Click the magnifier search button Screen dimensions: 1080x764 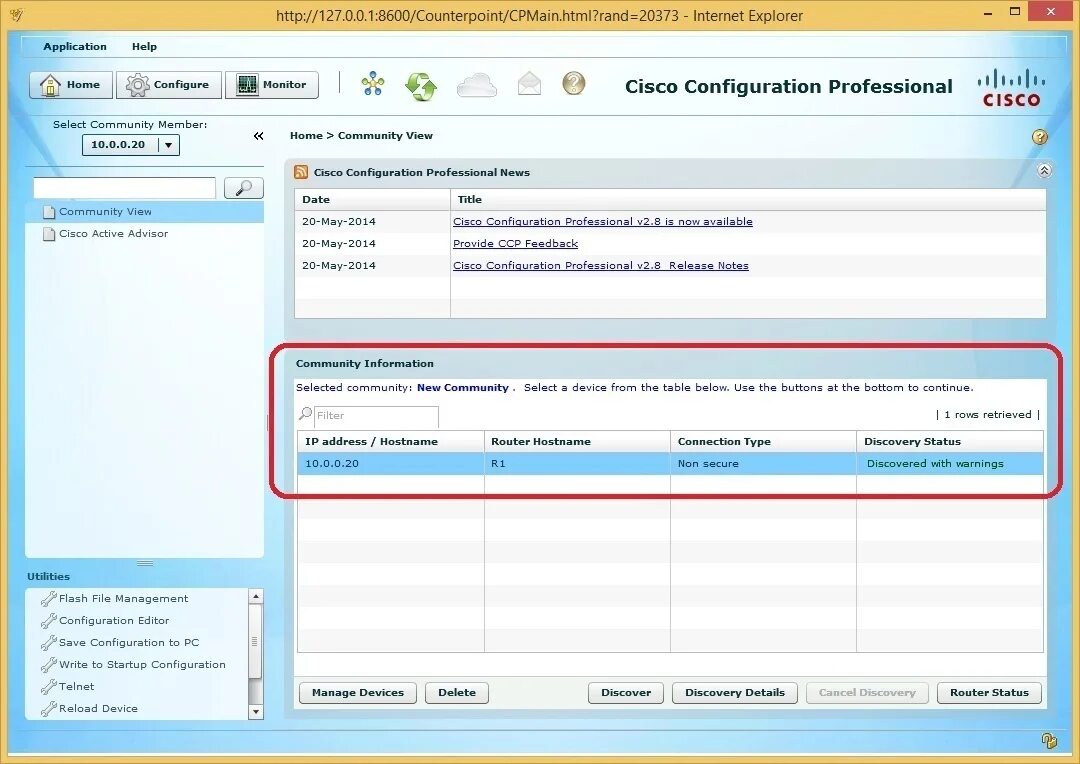click(244, 188)
